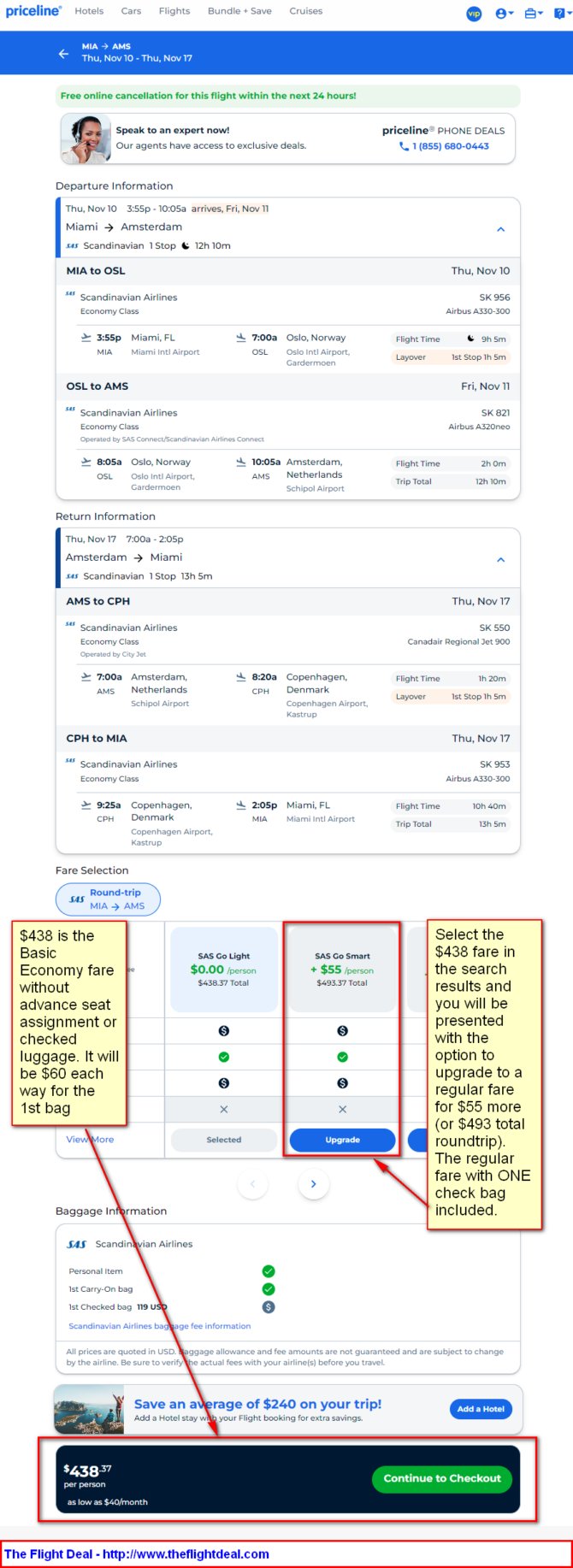Click the $438.37 per person price

(x=87, y=1475)
